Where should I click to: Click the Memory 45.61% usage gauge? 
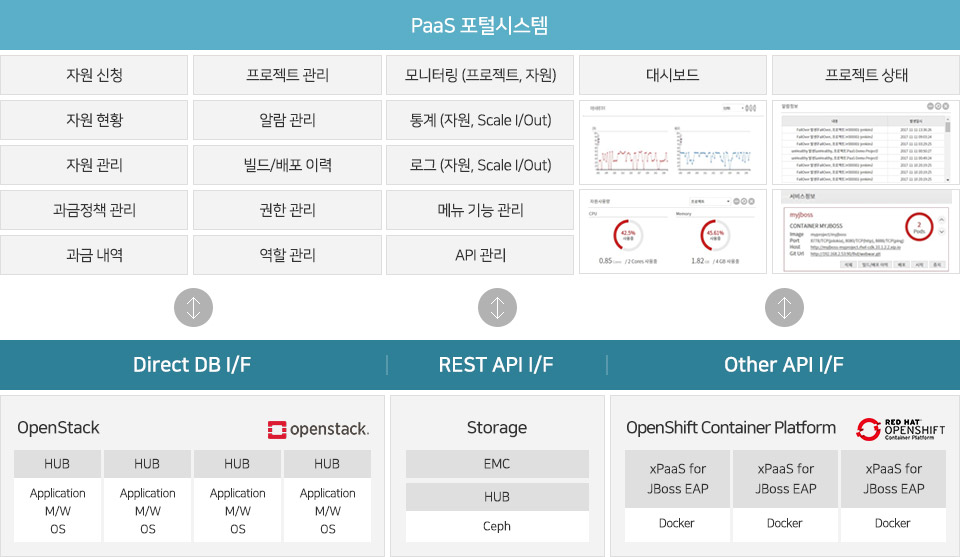pos(715,235)
